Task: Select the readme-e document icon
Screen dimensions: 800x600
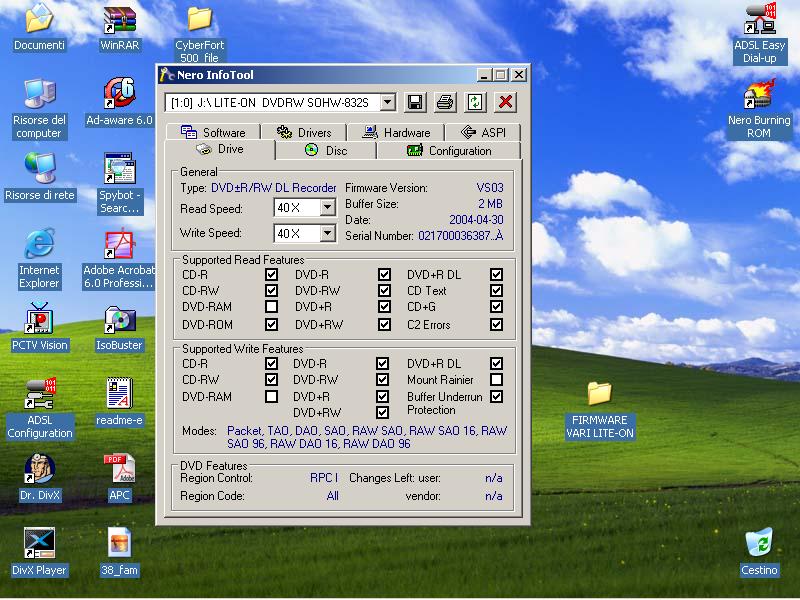Action: point(119,402)
